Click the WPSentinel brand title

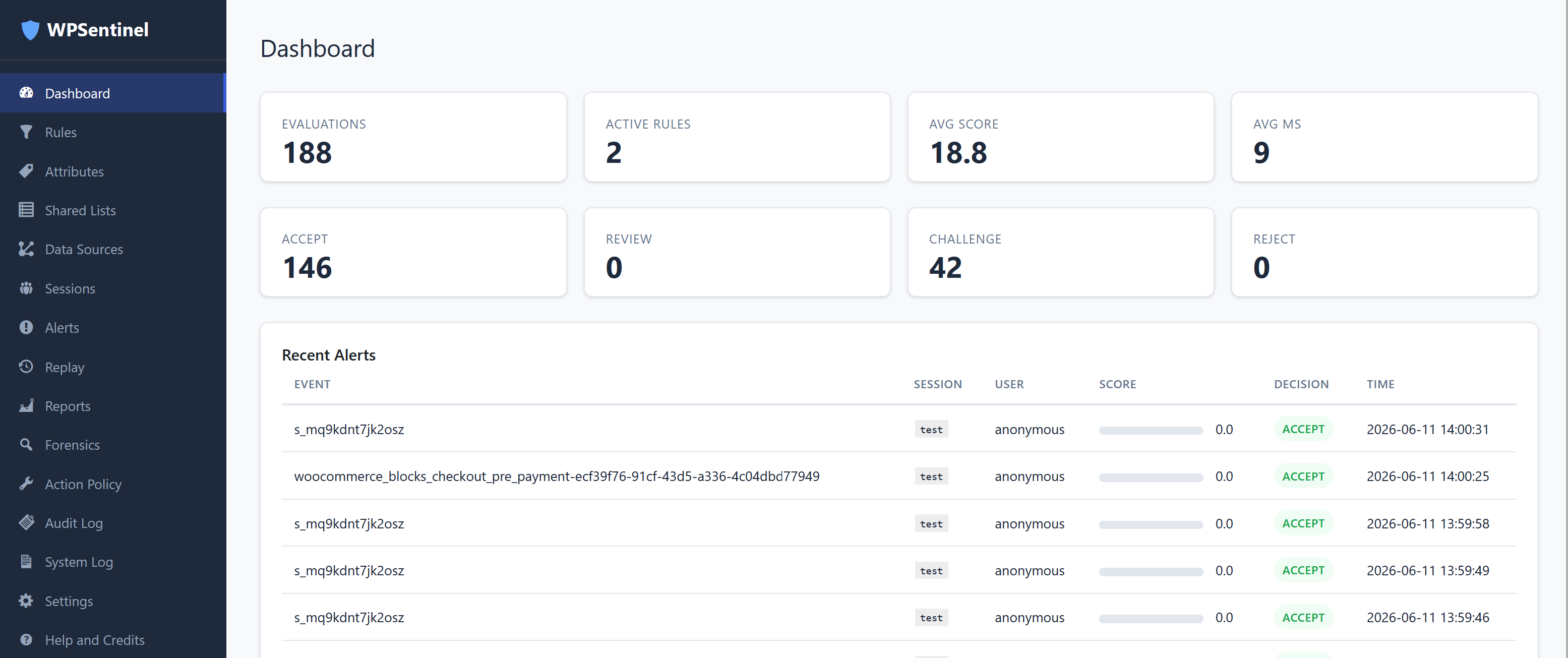[x=97, y=29]
